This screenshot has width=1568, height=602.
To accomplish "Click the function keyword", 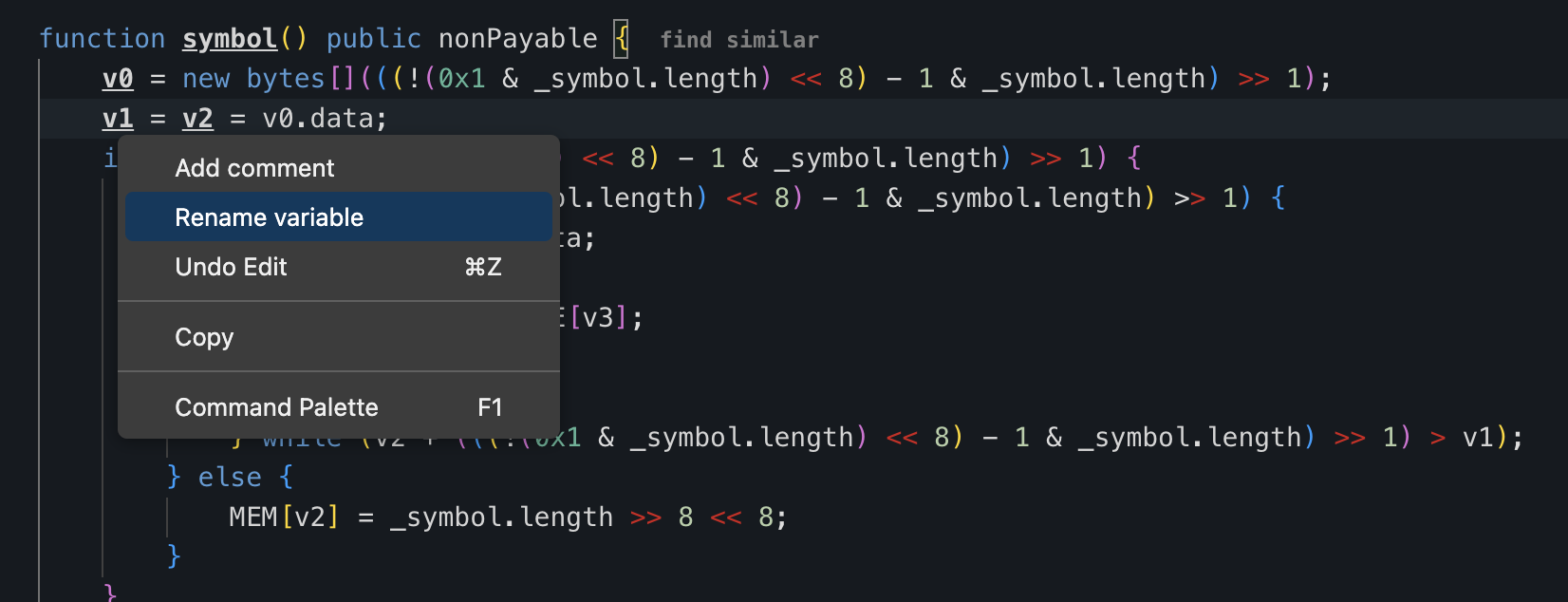I will 103,39.
